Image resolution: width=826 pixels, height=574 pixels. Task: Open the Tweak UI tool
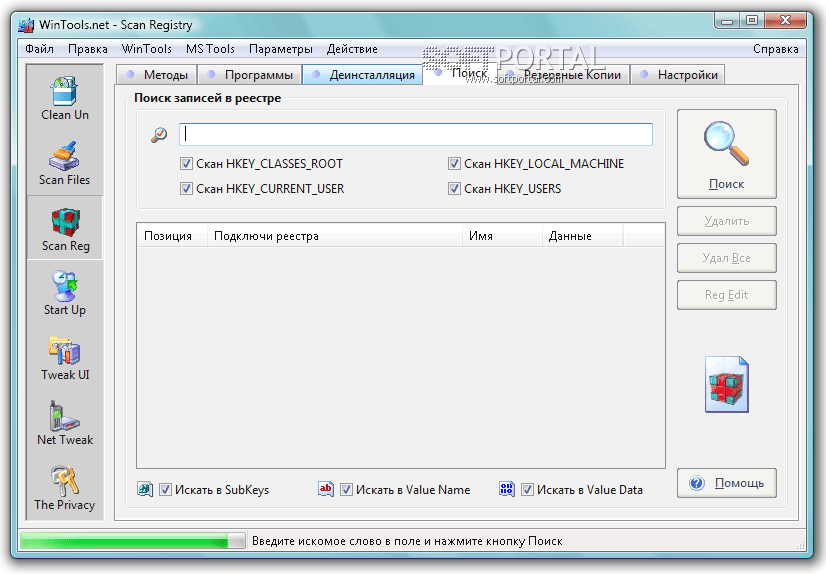click(65, 358)
